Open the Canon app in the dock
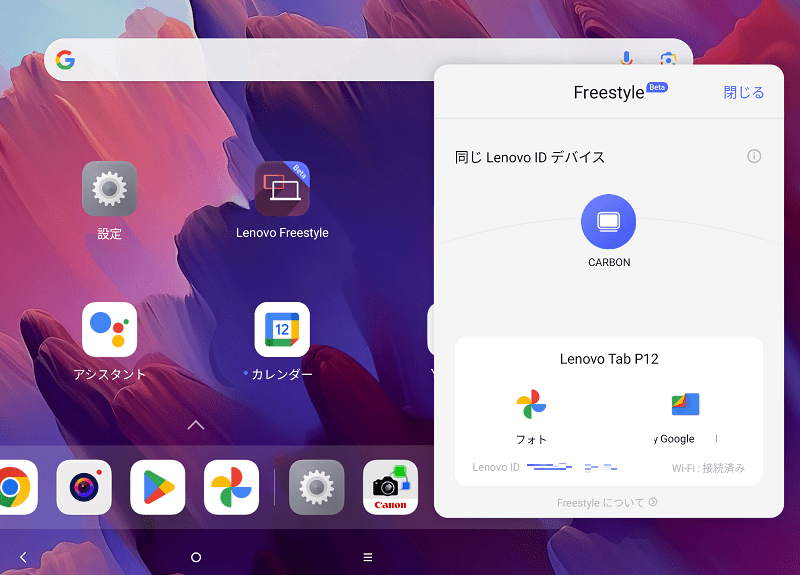 (390, 487)
